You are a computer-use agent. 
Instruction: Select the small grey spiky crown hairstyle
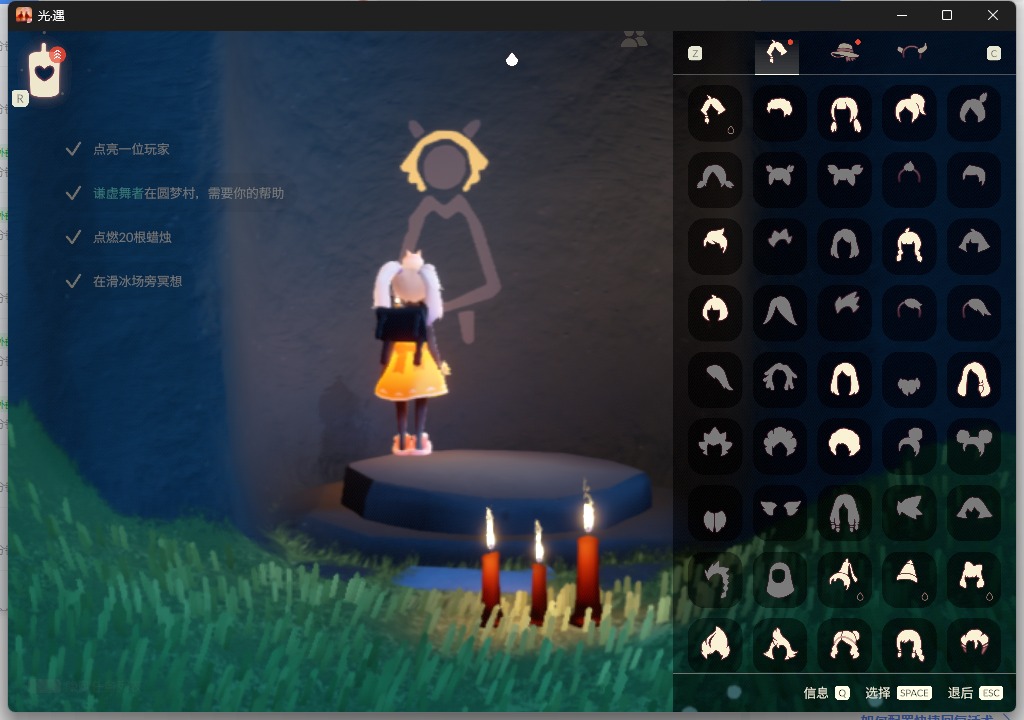click(779, 246)
